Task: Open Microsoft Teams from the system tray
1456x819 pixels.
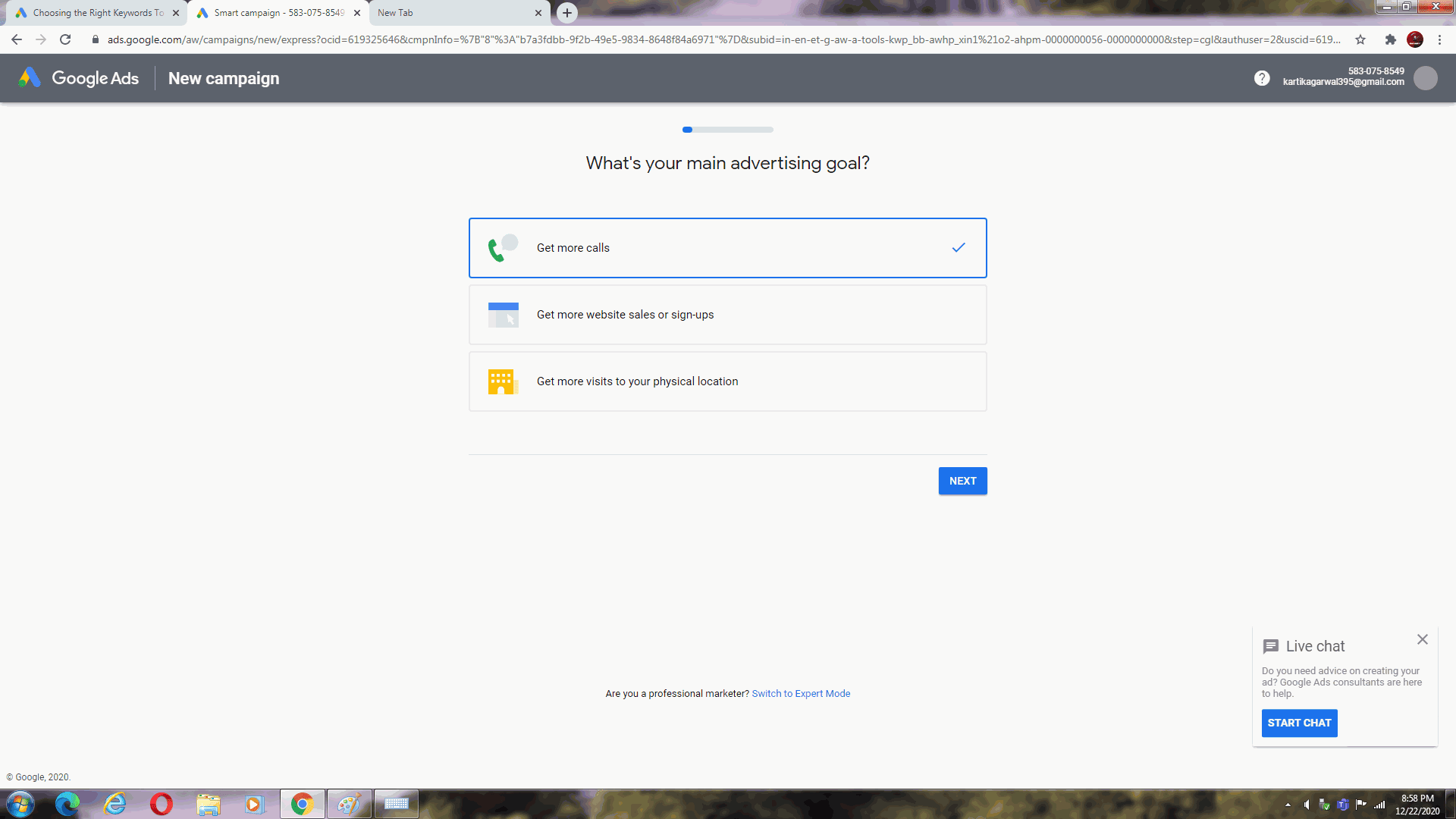Action: pos(1342,805)
